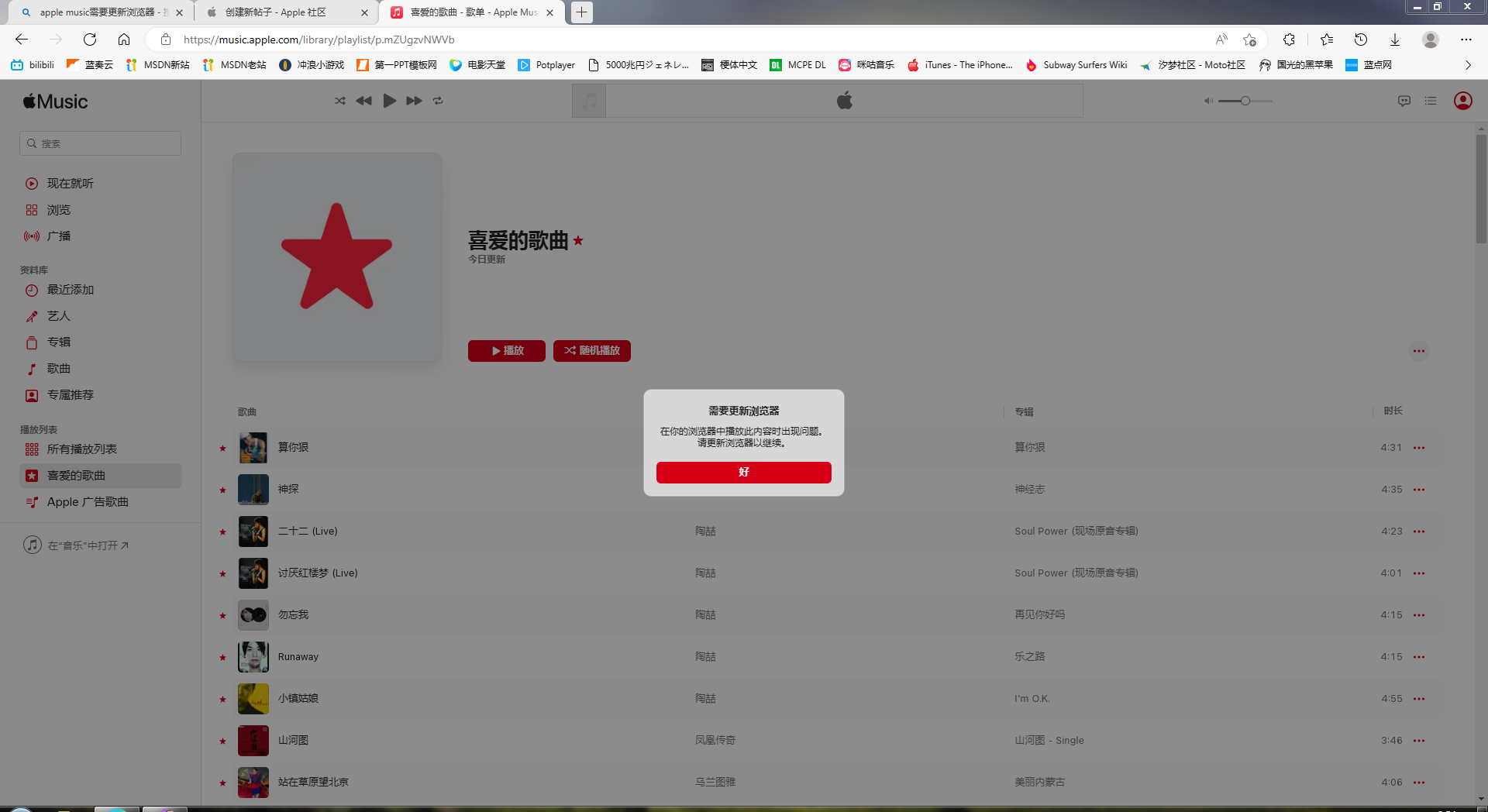The height and width of the screenshot is (812, 1488).
Task: Open the browser downloads icon
Action: 1395,40
